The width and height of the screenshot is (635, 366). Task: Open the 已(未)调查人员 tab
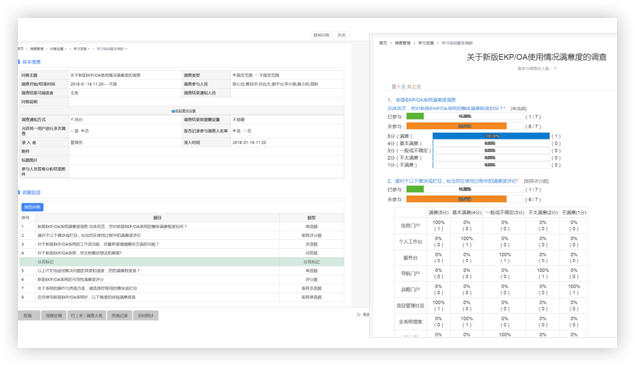[87, 315]
